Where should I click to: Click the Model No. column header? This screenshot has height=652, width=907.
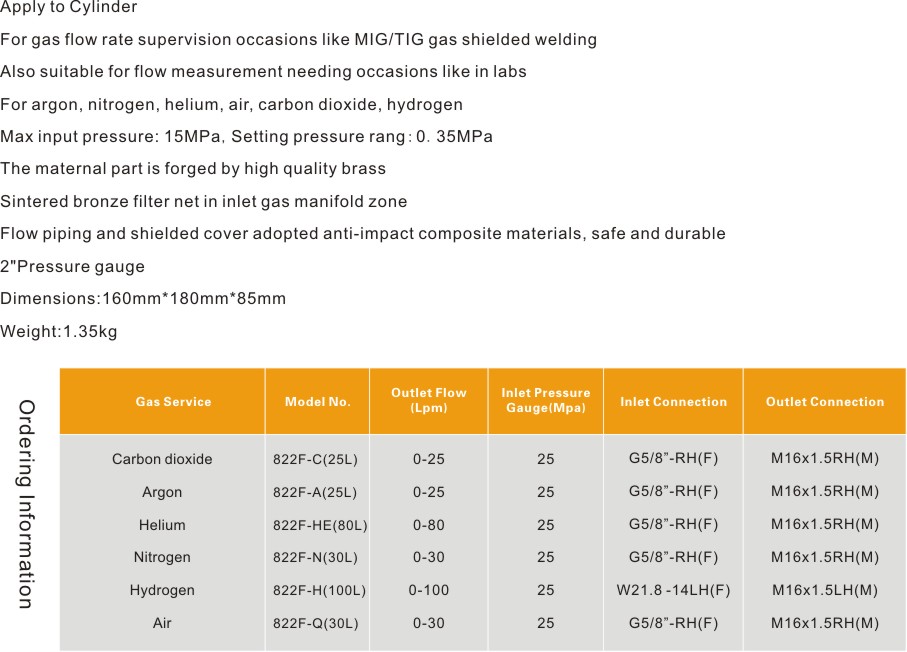click(x=317, y=402)
